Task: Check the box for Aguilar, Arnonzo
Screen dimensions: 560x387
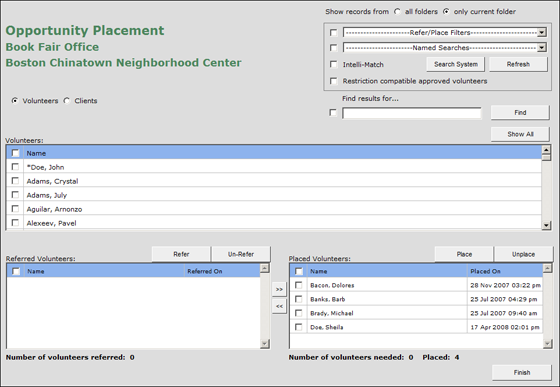Action: 15,208
